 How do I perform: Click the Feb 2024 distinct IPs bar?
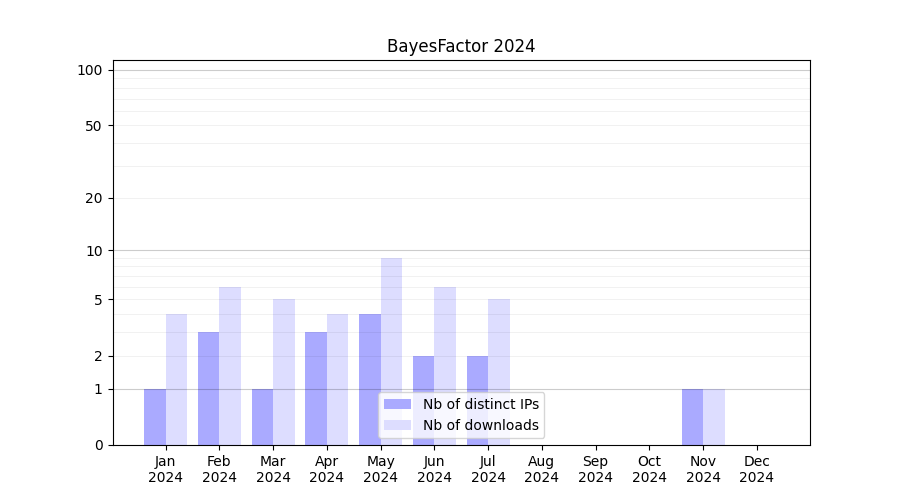[209, 388]
